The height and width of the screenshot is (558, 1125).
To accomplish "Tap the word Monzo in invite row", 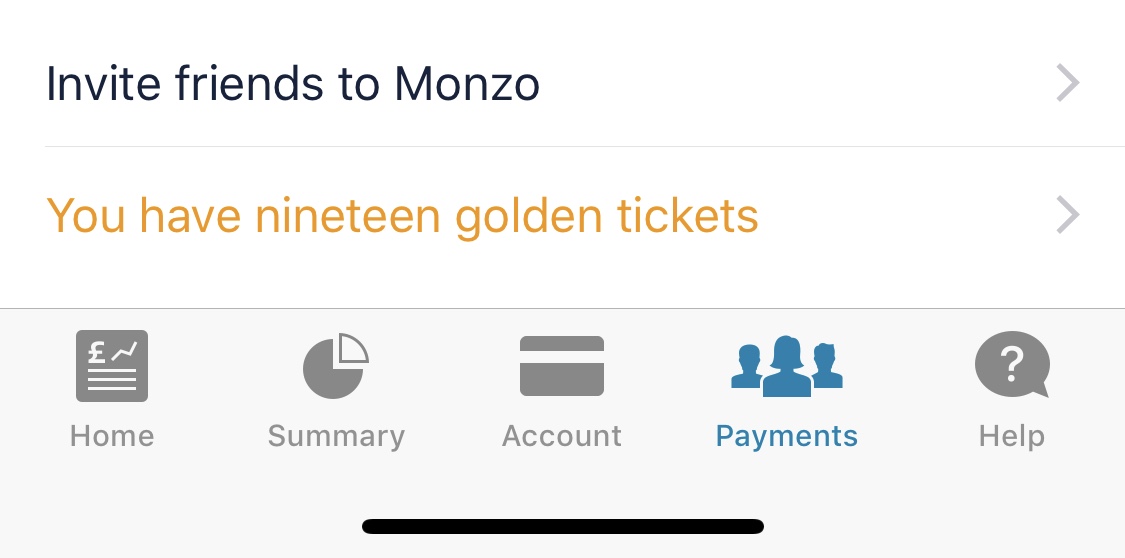I will coord(467,84).
